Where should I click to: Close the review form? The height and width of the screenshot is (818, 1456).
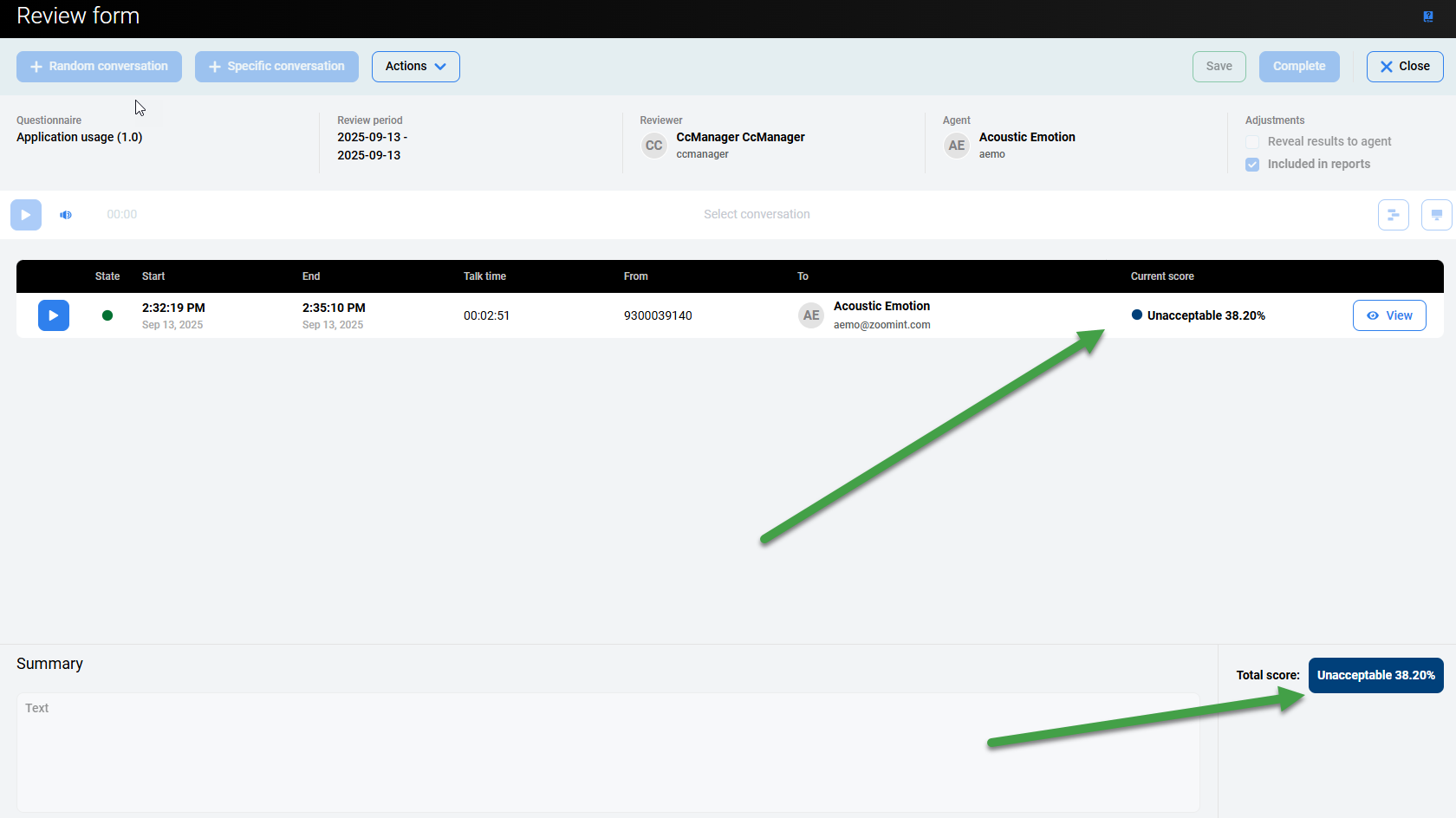tap(1404, 67)
